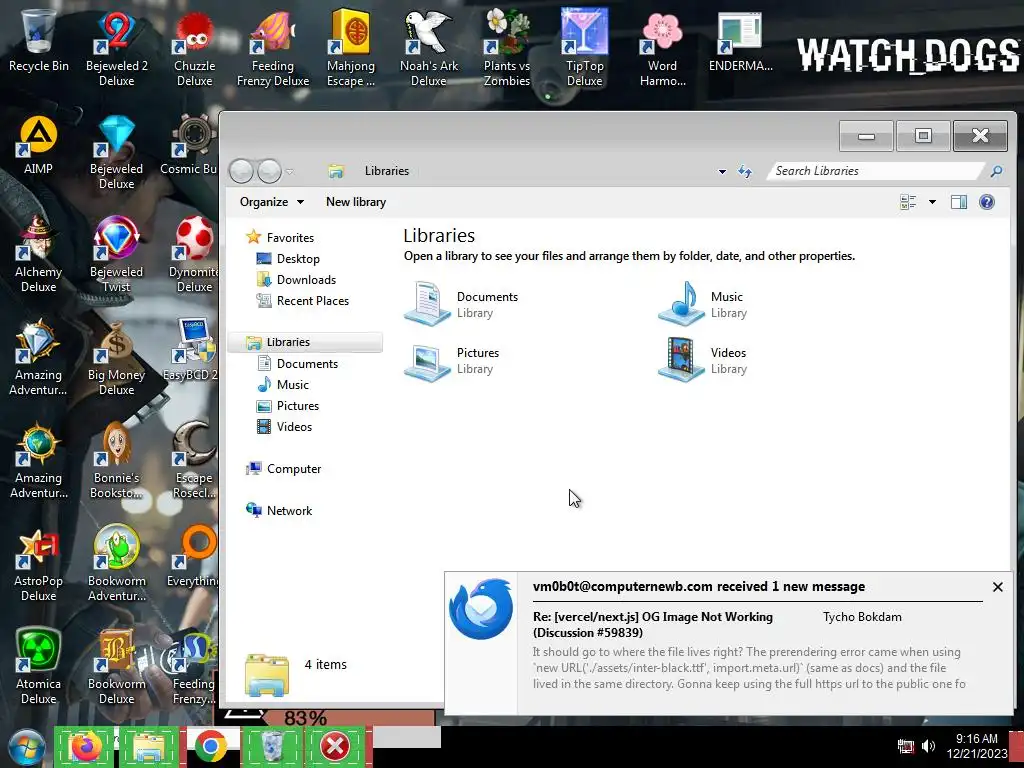
Task: Select Recent Places under Favorites
Action: 312,300
